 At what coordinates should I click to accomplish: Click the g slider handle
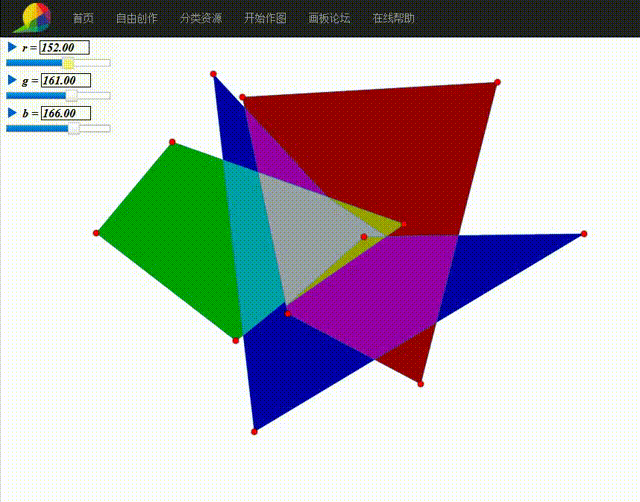click(x=71, y=96)
